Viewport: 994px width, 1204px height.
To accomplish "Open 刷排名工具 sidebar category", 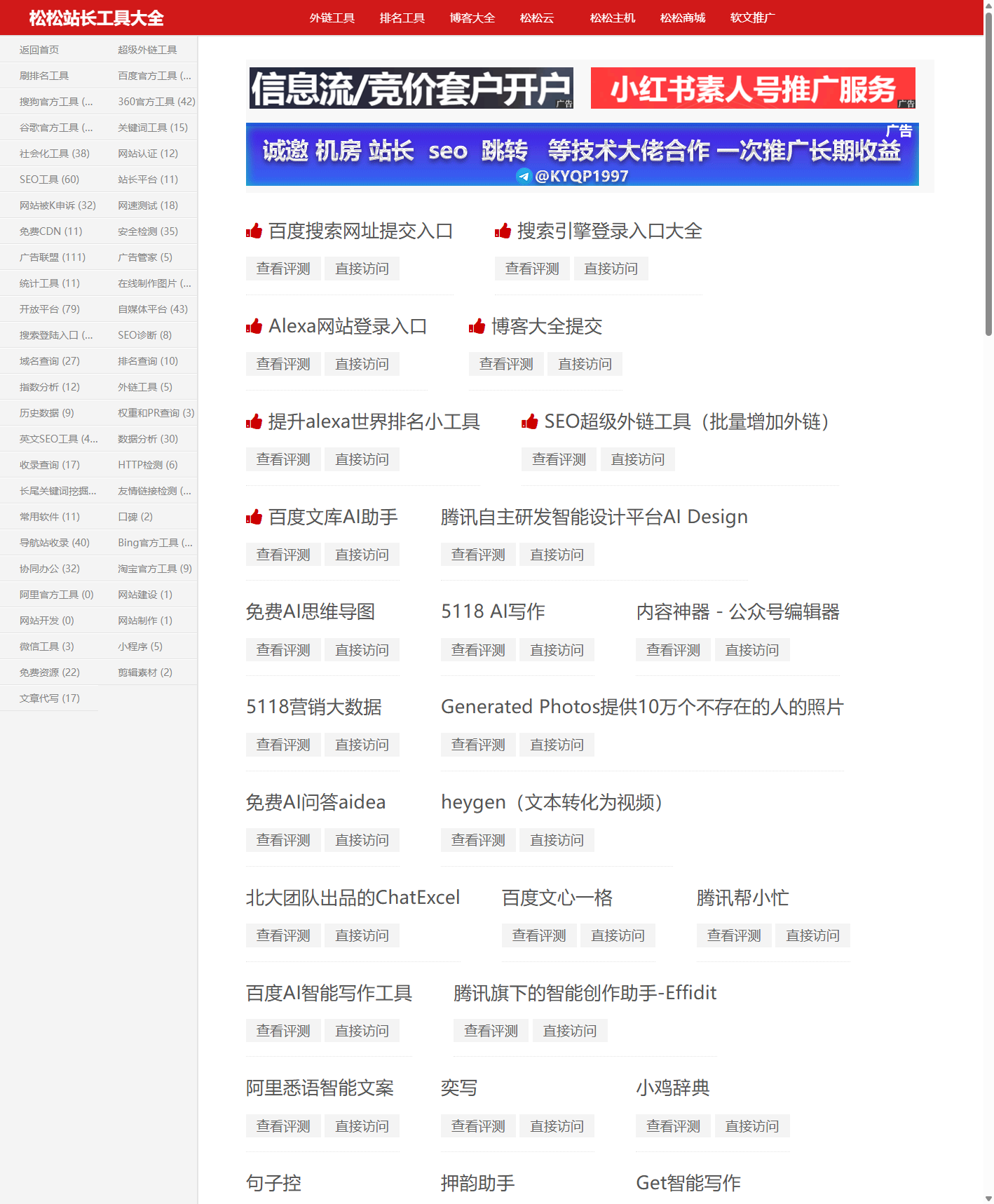I will [x=44, y=76].
